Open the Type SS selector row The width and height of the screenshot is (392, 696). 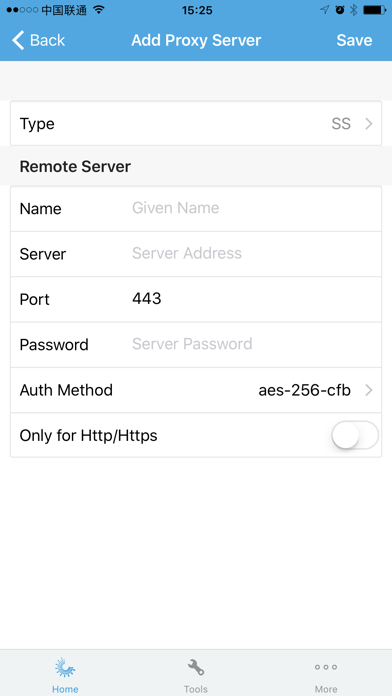pyautogui.click(x=196, y=123)
